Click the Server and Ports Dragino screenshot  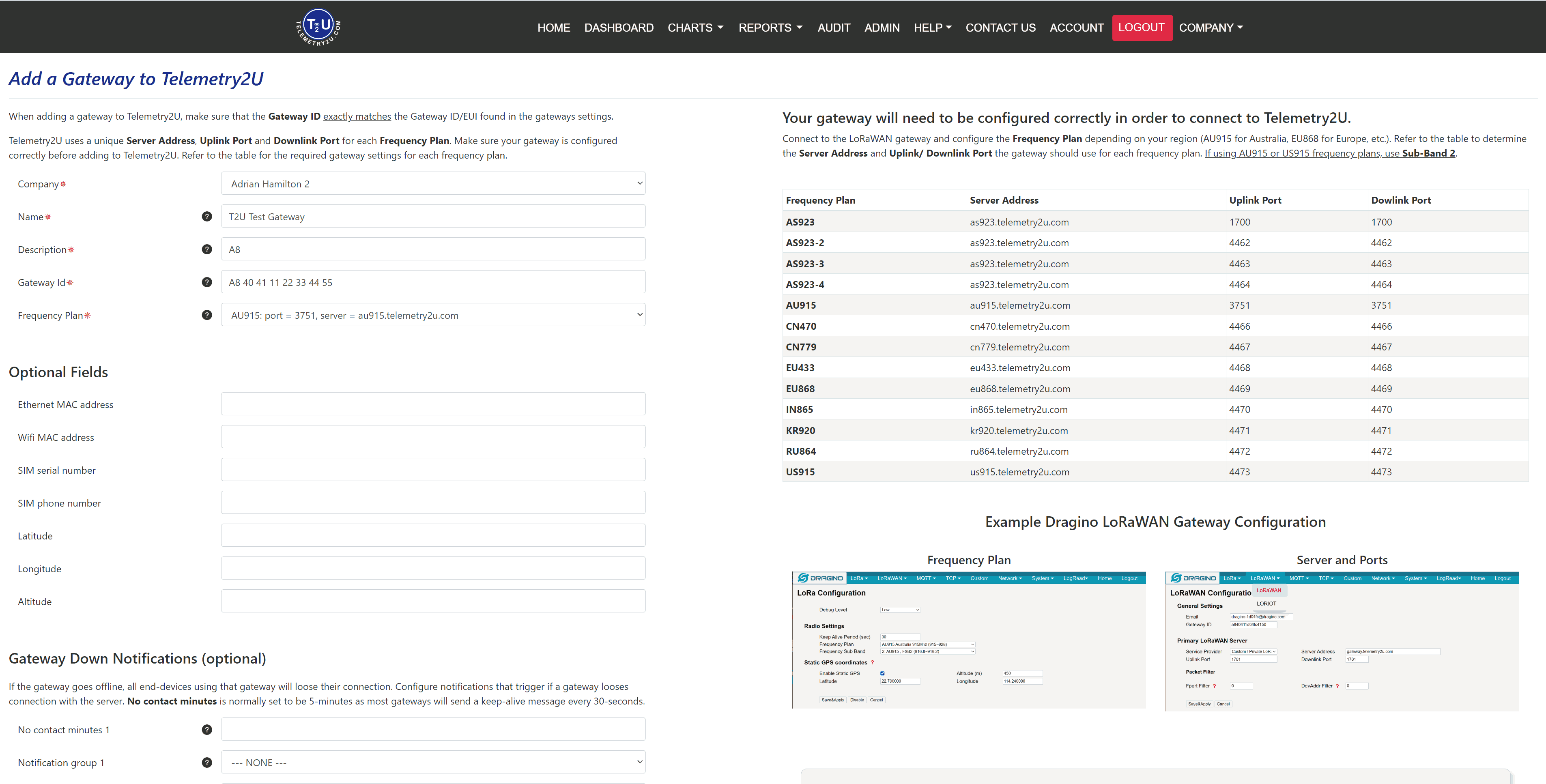[x=1342, y=641]
